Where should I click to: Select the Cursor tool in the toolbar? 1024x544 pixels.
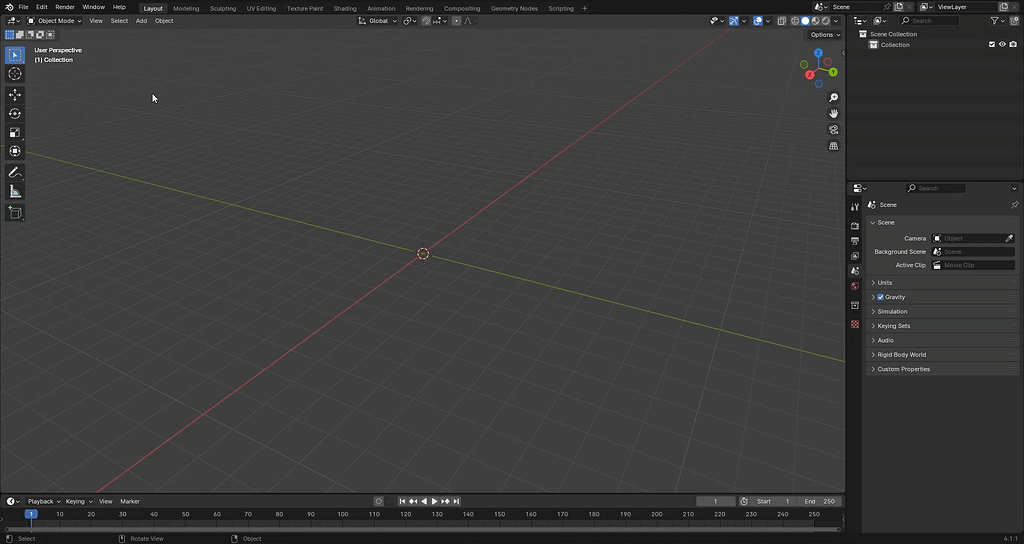click(x=14, y=74)
